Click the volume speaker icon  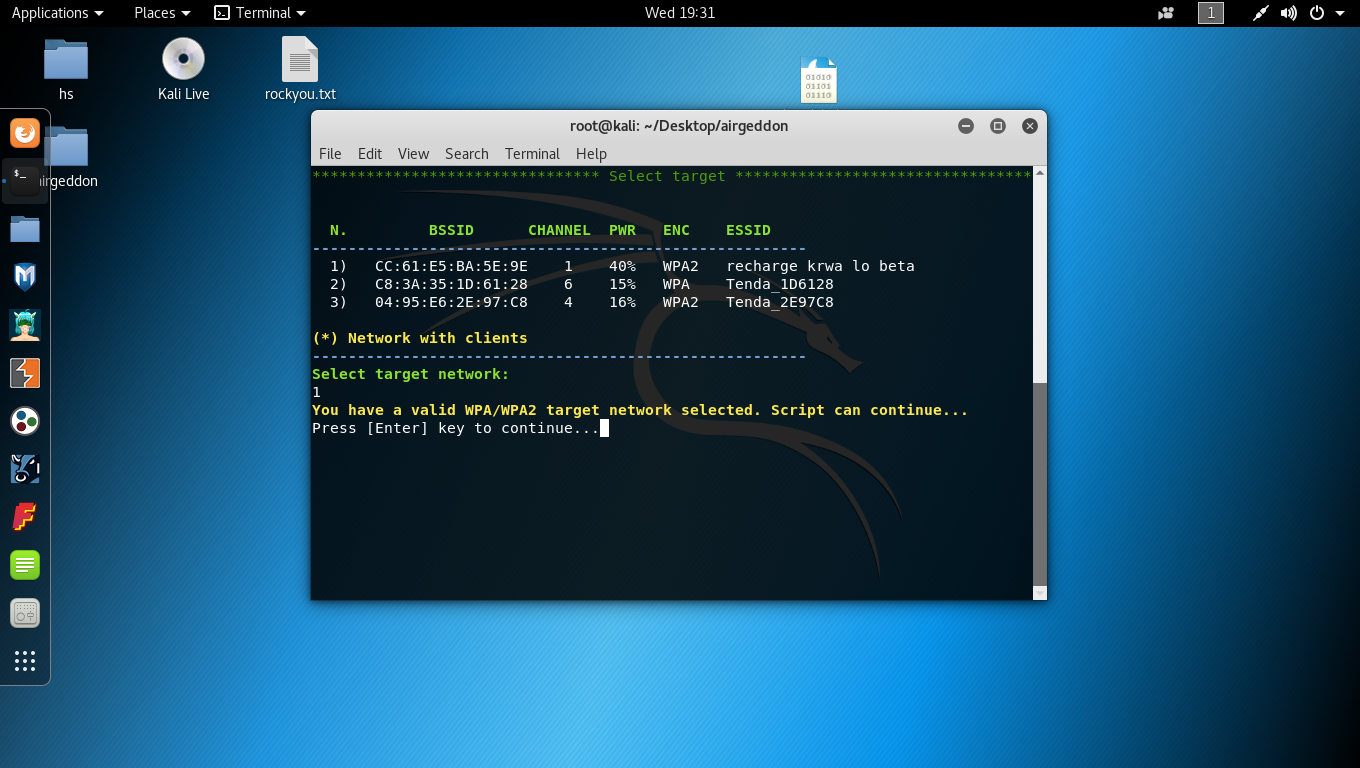[x=1289, y=13]
